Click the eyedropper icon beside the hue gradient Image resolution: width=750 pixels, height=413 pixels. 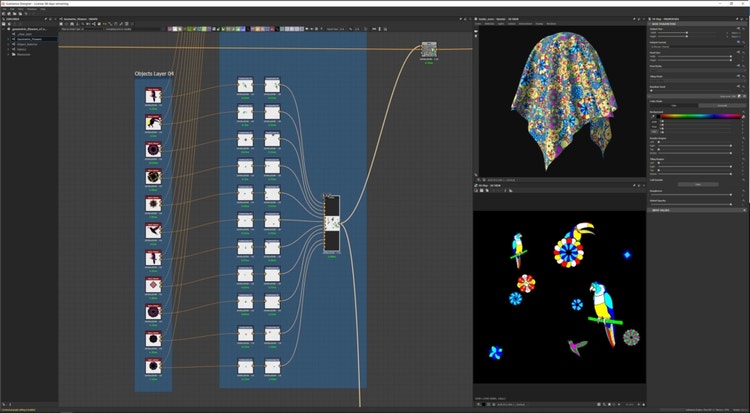tap(653, 117)
